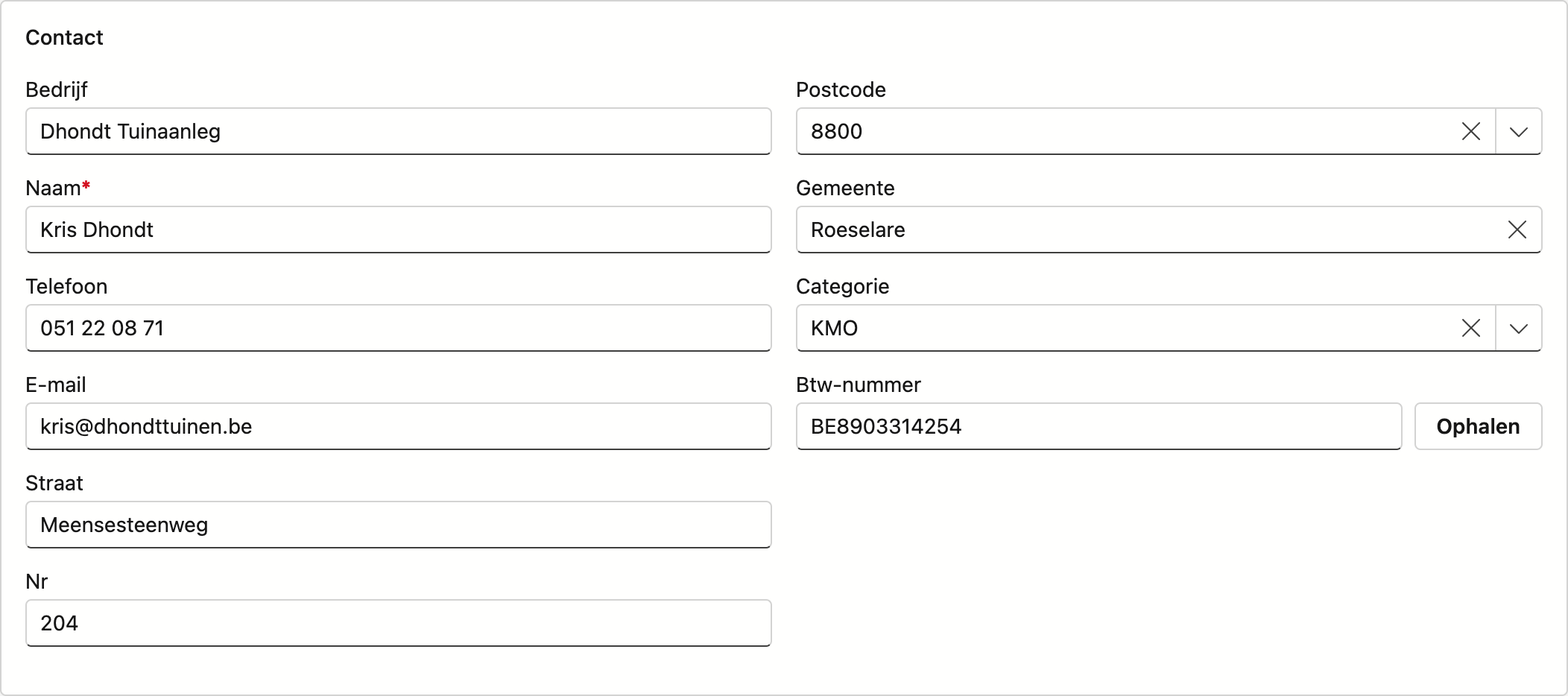Viewport: 1568px width, 696px height.
Task: Click into the Telefoon input
Action: click(x=399, y=328)
